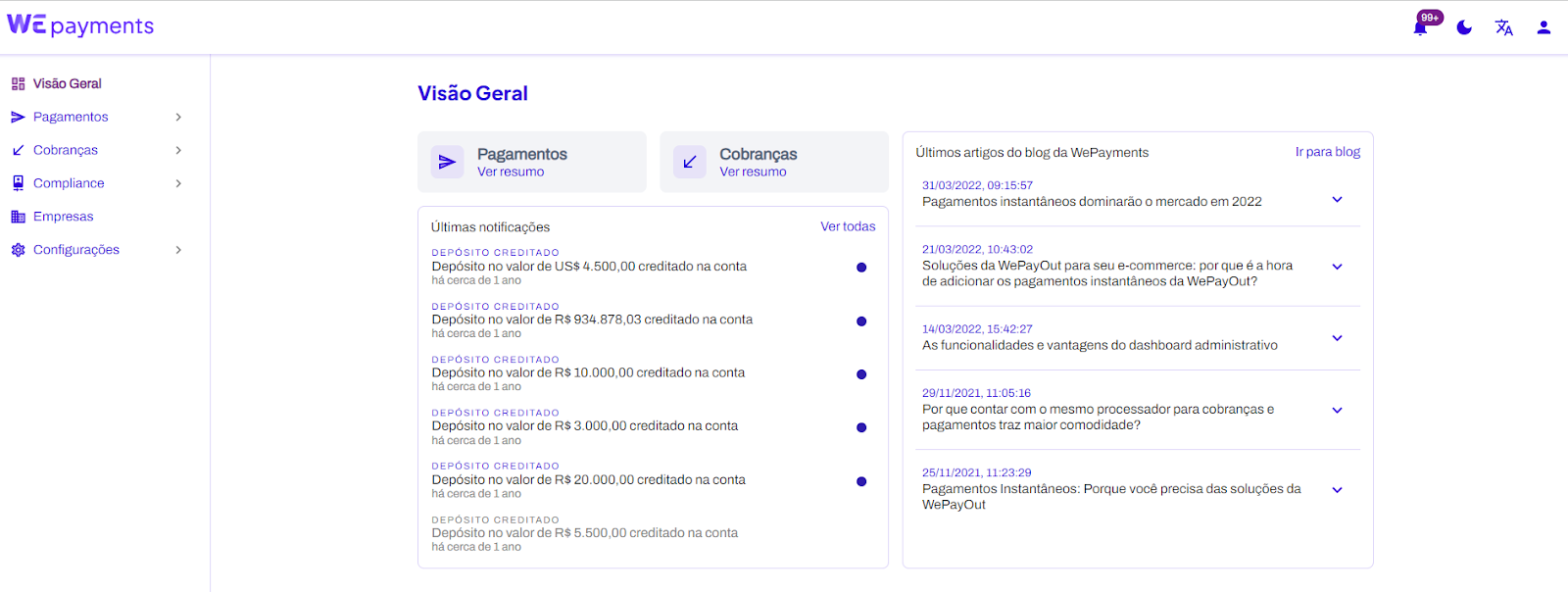Click the 99+ notification count badge
The width and height of the screenshot is (1568, 592).
pos(1430,18)
